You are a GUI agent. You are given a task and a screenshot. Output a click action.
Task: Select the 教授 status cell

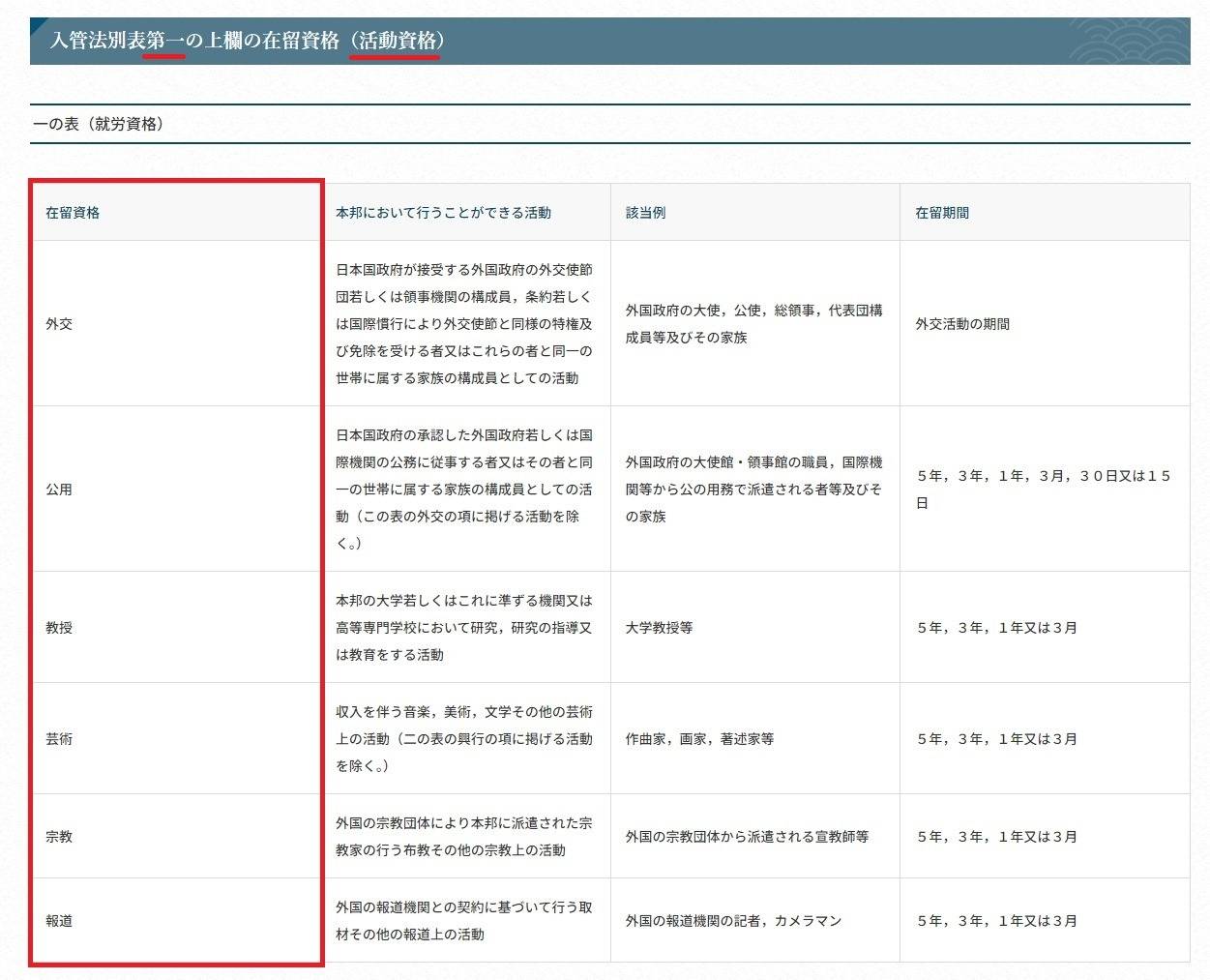(59, 628)
